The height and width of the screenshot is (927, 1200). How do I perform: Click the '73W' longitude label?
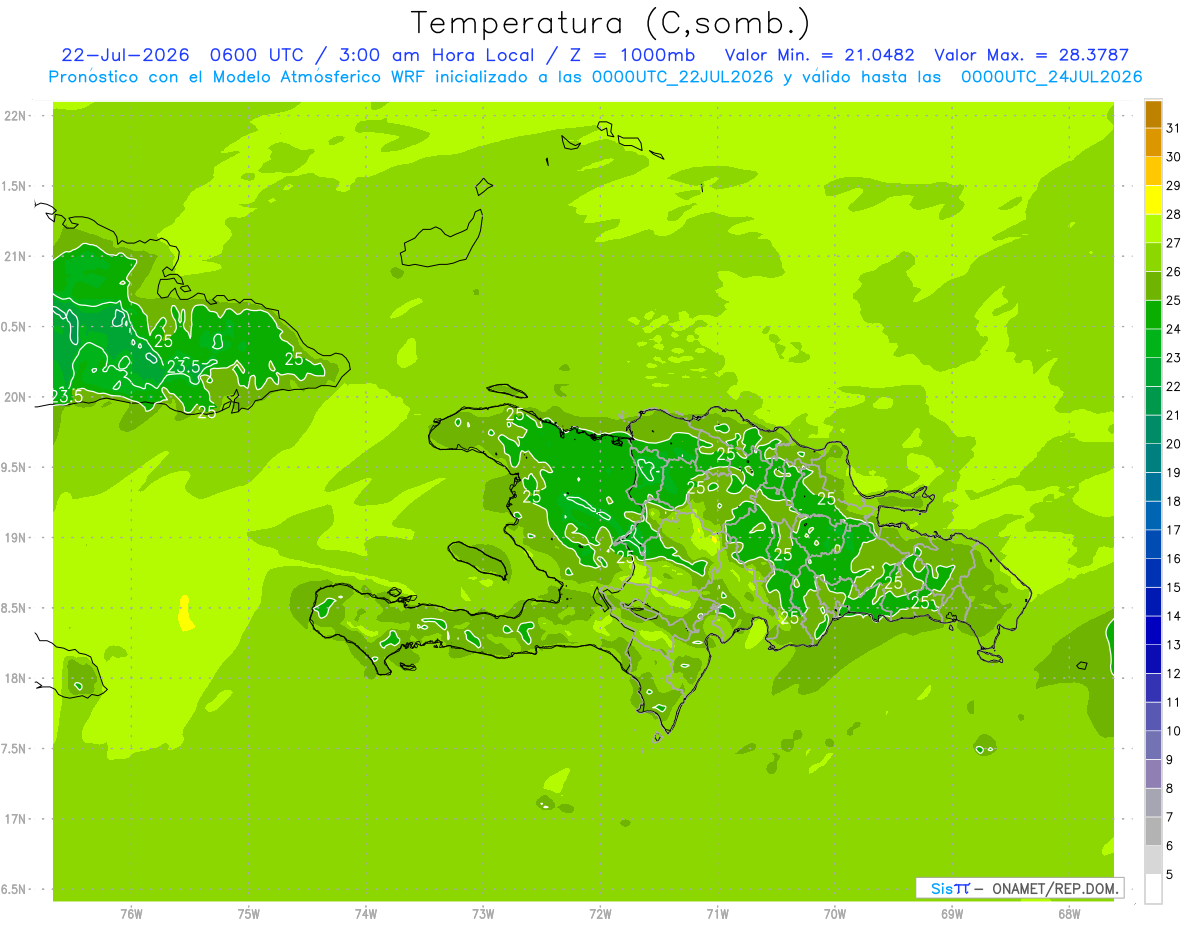pyautogui.click(x=483, y=914)
